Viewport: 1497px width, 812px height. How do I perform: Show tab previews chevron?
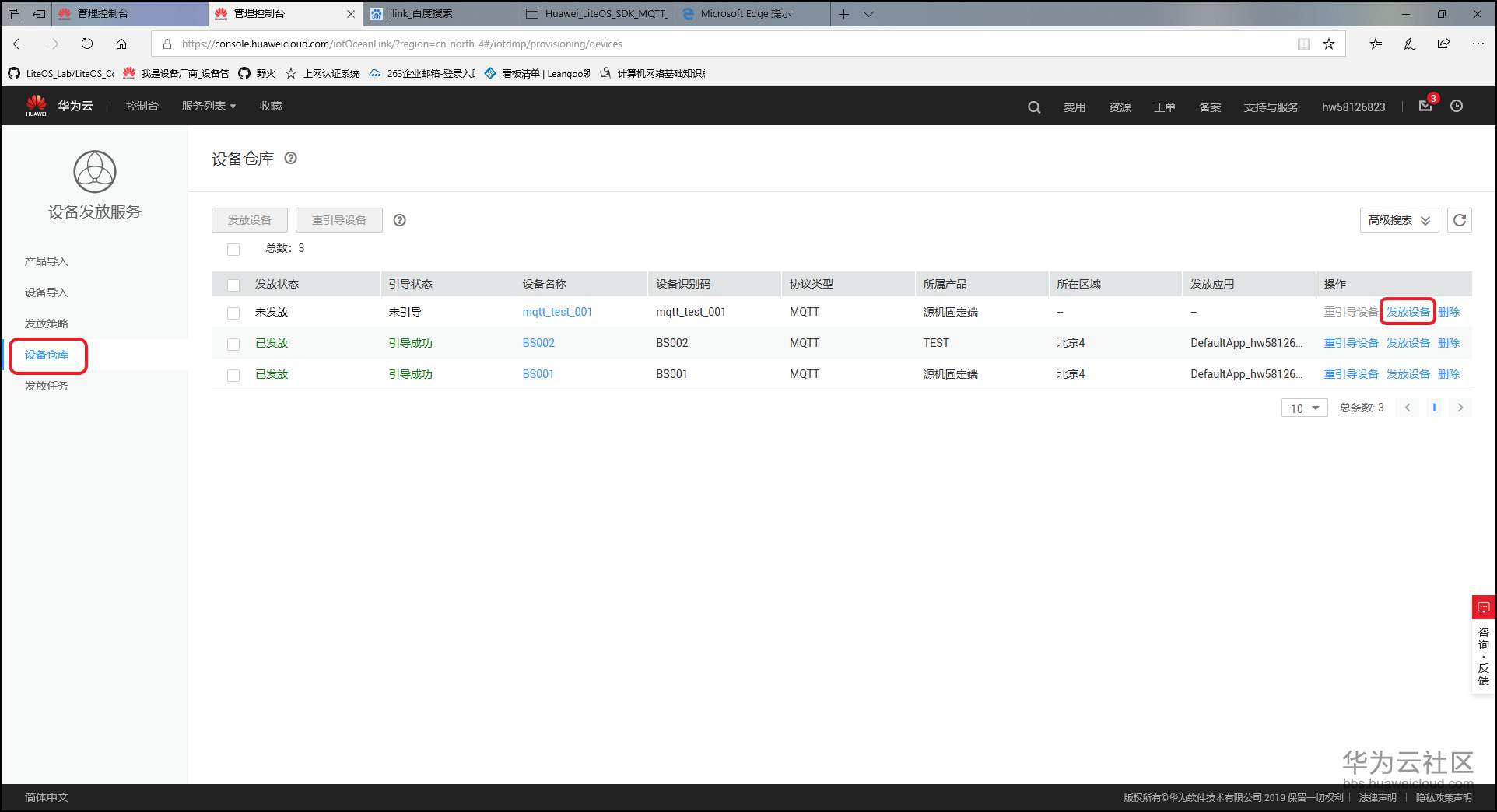(x=869, y=14)
